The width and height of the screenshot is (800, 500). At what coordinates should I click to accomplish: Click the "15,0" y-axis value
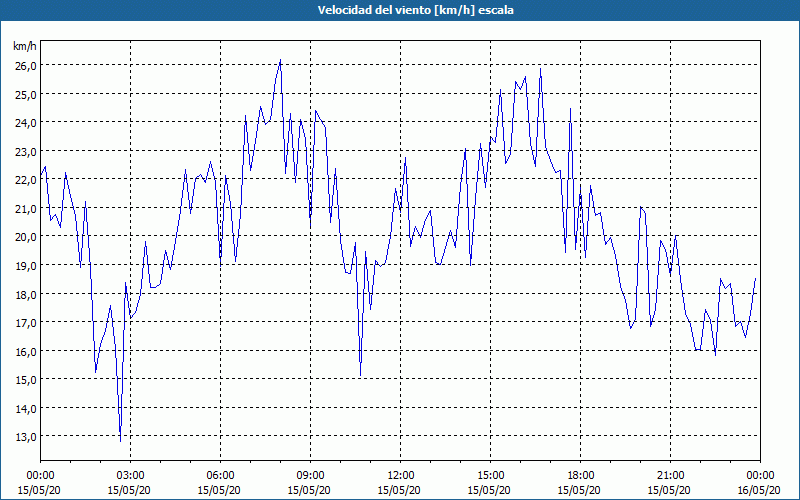click(x=25, y=380)
